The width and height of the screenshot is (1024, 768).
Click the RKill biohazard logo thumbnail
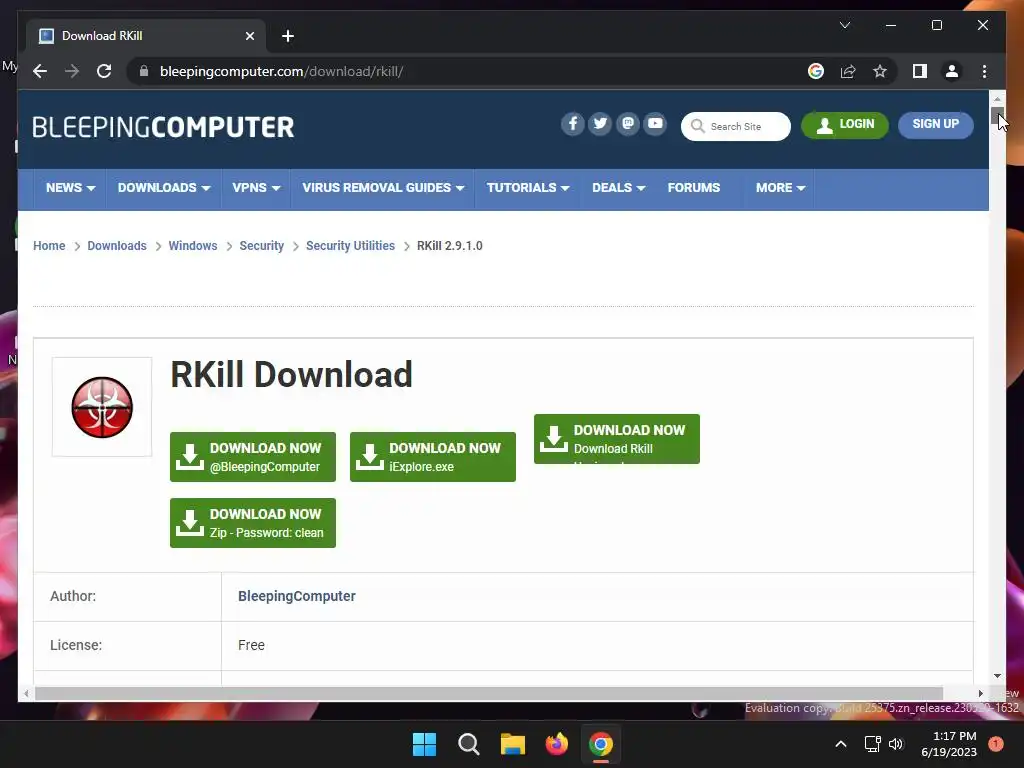(x=102, y=407)
